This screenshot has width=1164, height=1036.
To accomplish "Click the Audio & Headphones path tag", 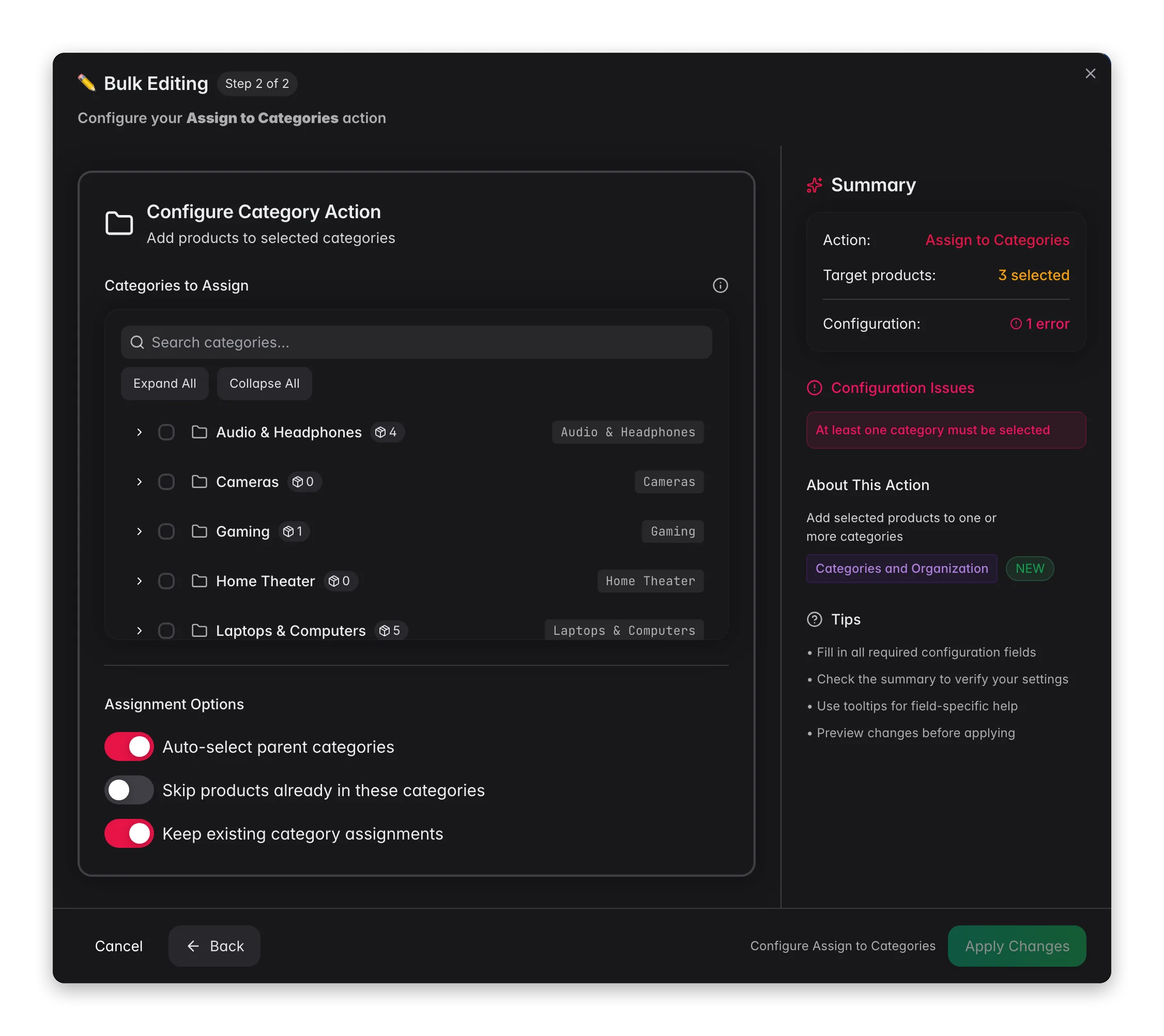I will [627, 432].
